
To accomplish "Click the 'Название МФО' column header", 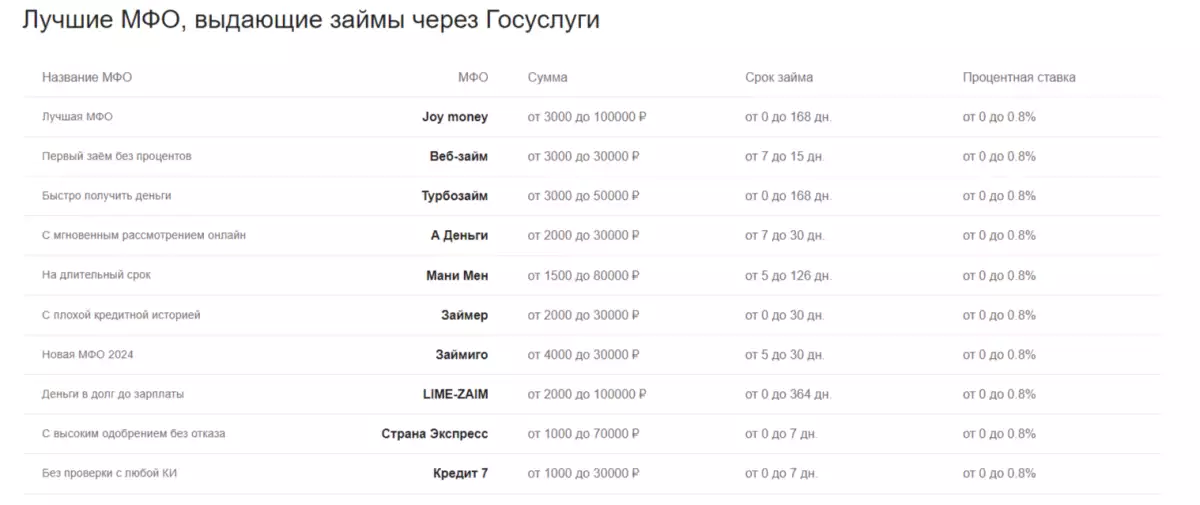I will (x=87, y=77).
